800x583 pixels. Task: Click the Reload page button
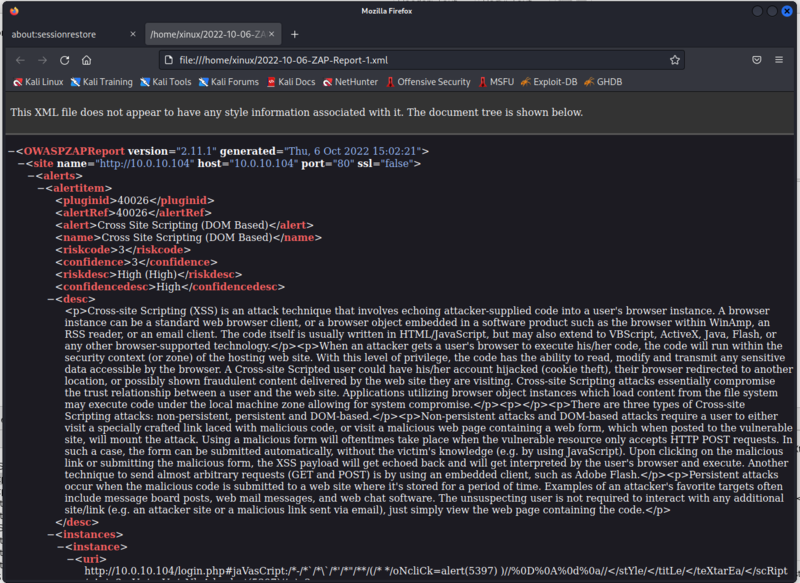tap(65, 60)
